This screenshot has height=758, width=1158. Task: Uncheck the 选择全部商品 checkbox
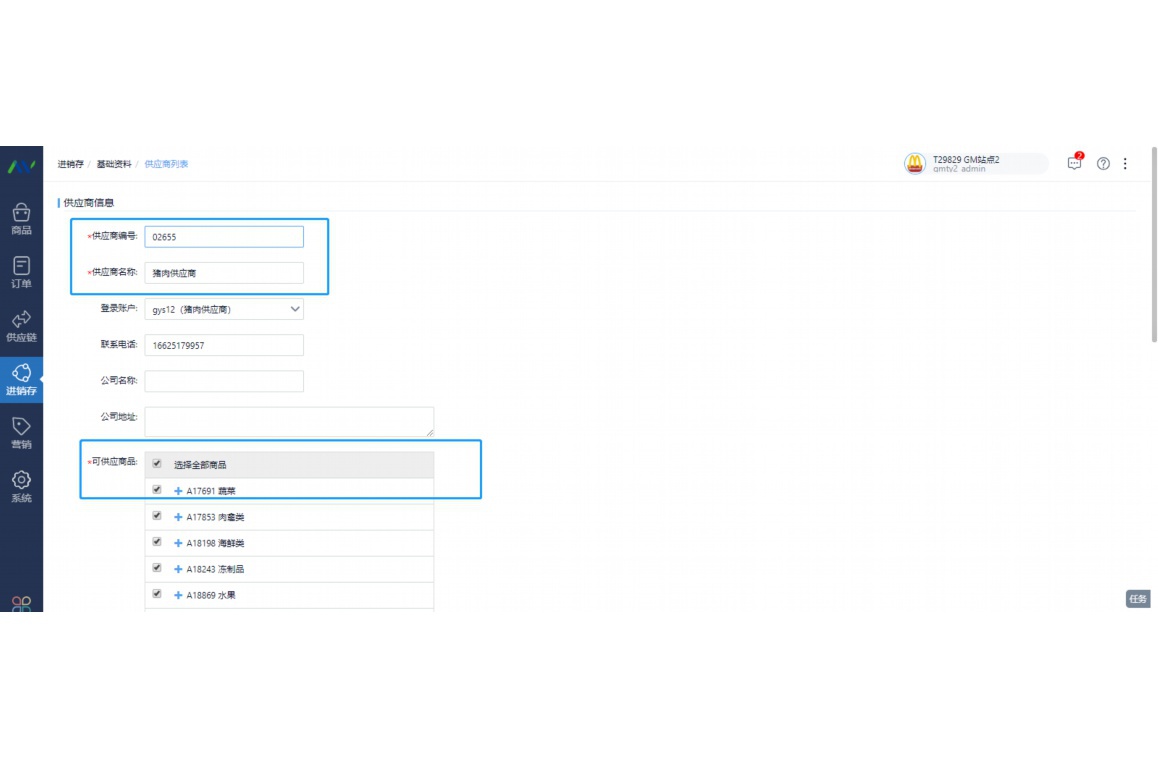157,464
